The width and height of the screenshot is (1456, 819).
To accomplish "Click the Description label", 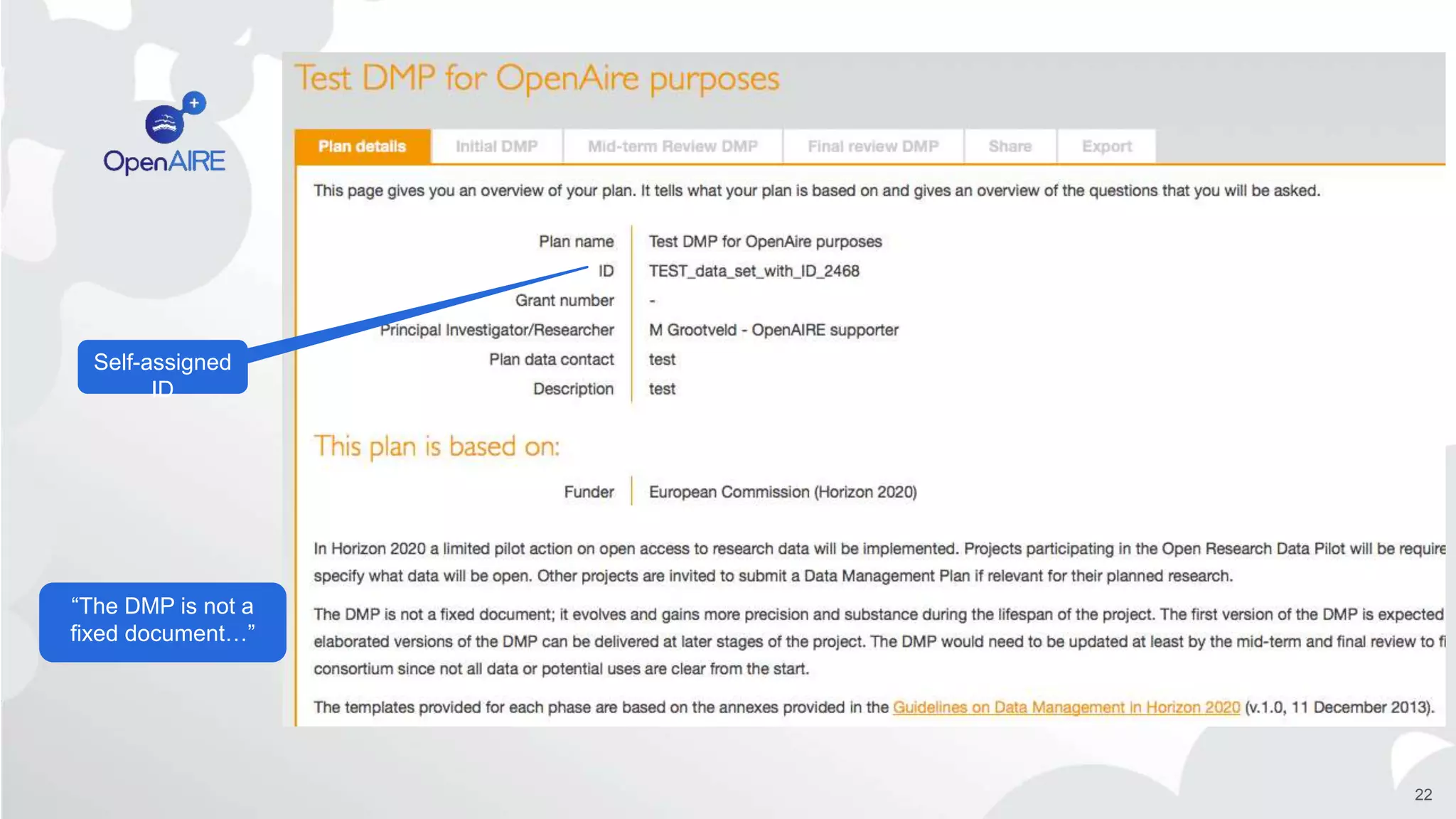I will [573, 389].
